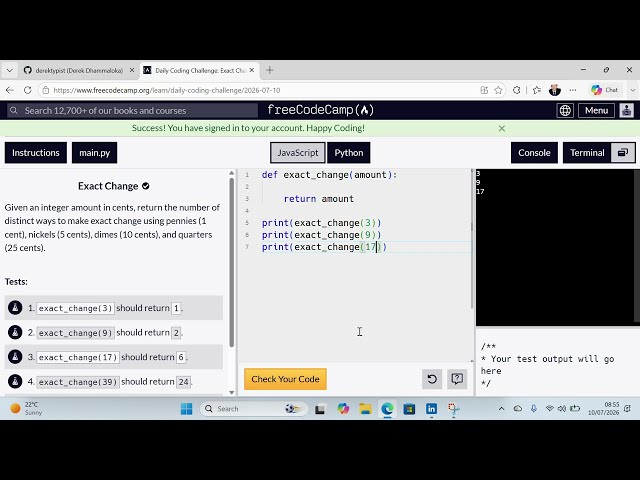Switch to the Python language tab
The width and height of the screenshot is (640, 480).
click(x=349, y=153)
